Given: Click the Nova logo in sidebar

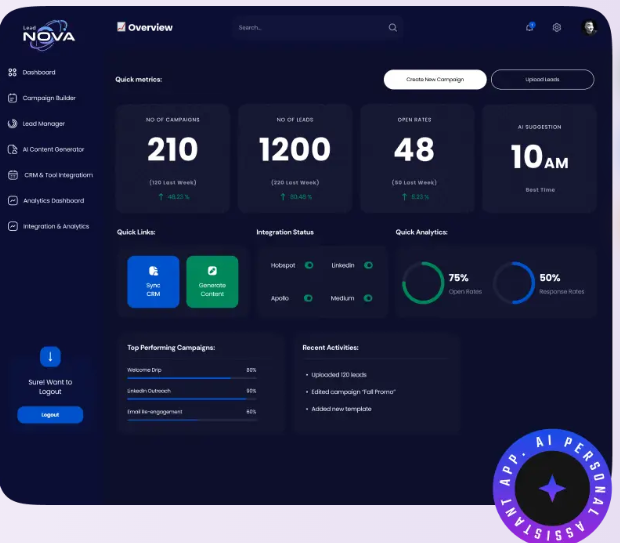Looking at the screenshot, I should [x=49, y=37].
